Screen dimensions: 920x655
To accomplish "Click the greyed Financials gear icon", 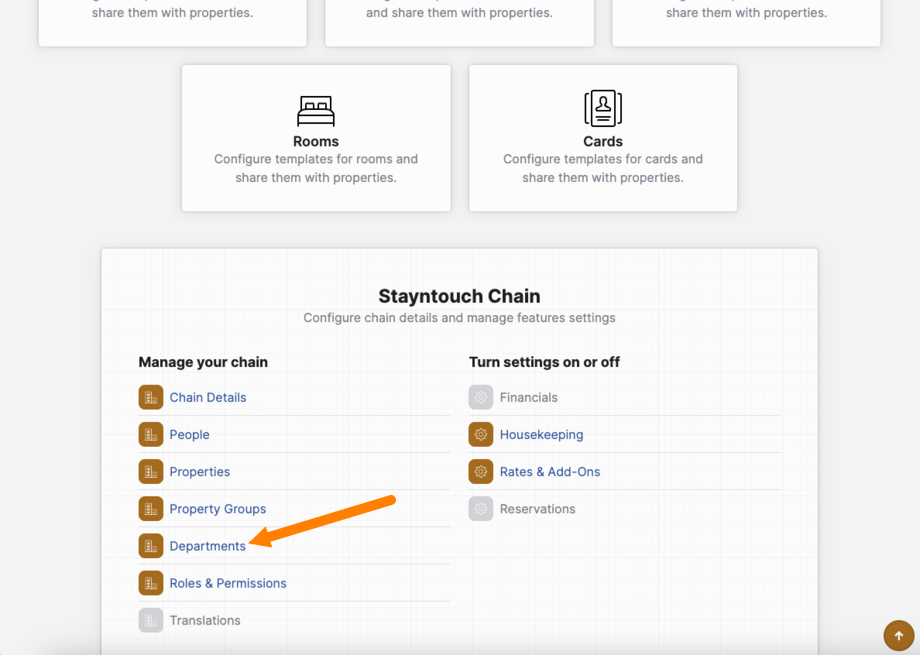I will [481, 397].
